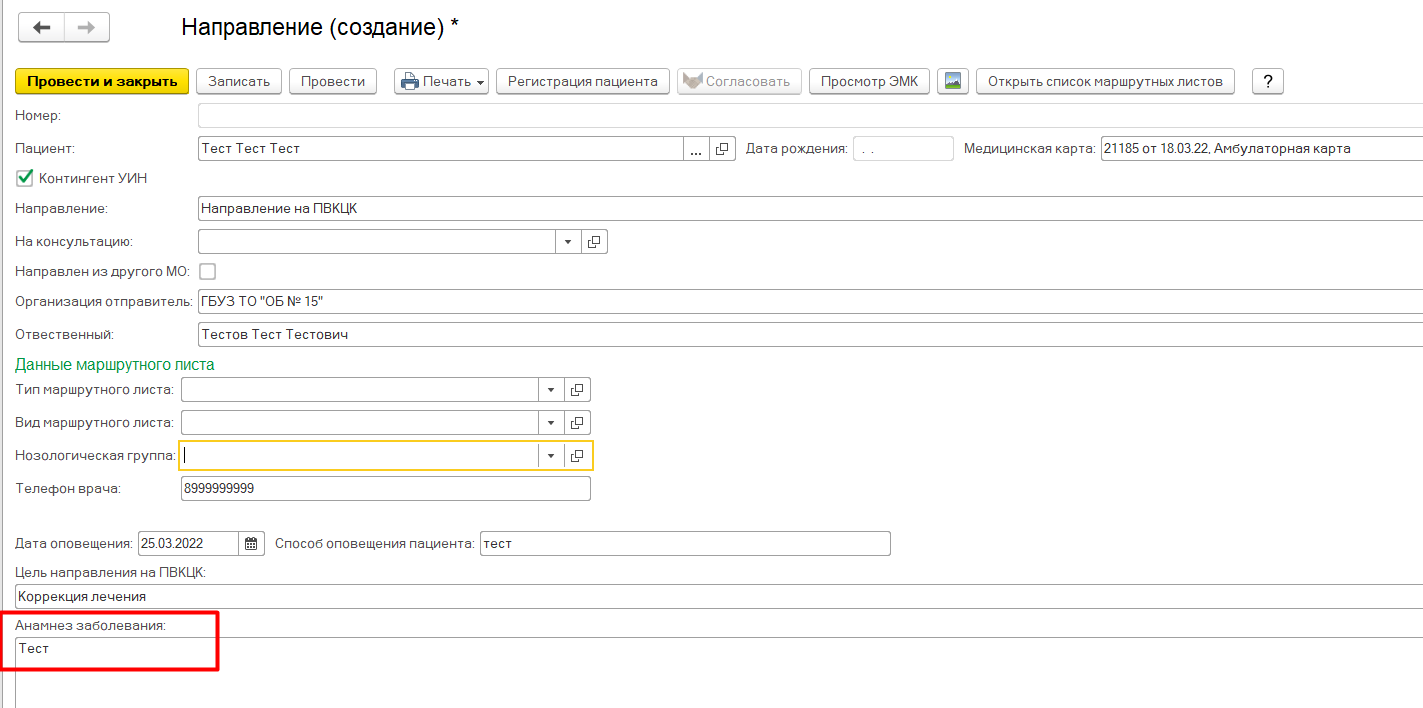Expand the Тип маршрутного листа dropdown
The height and width of the screenshot is (708, 1423).
(551, 390)
